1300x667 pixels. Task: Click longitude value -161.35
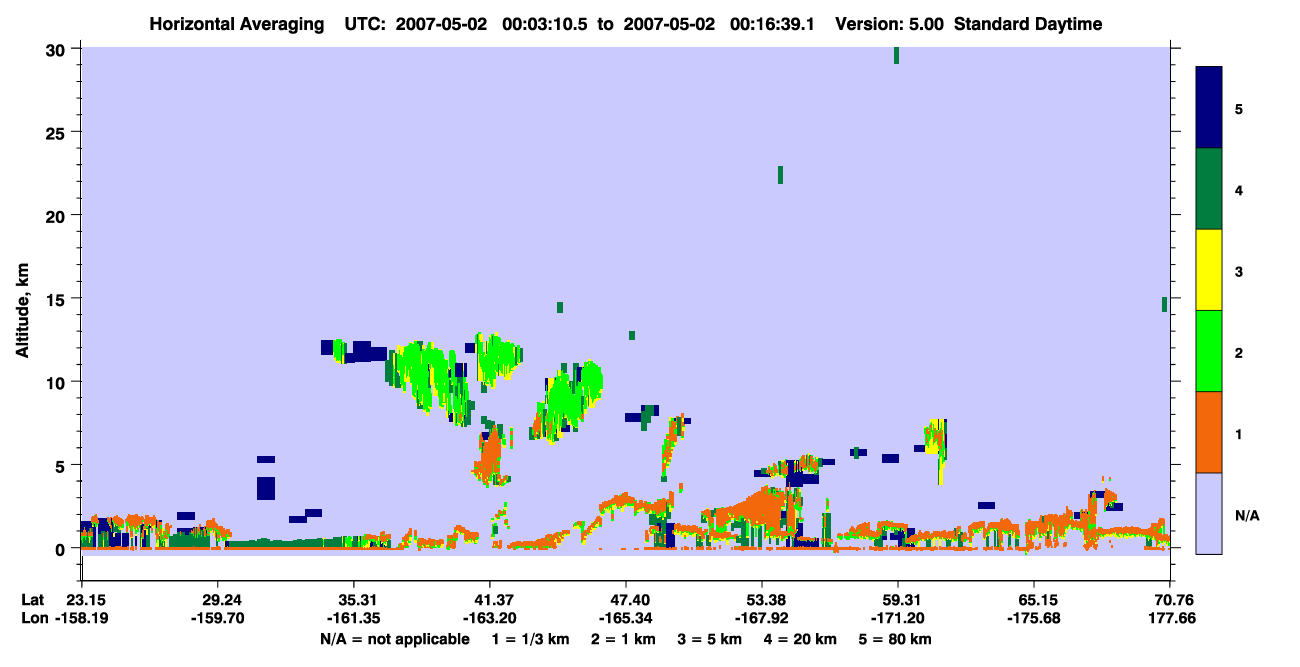click(x=354, y=619)
